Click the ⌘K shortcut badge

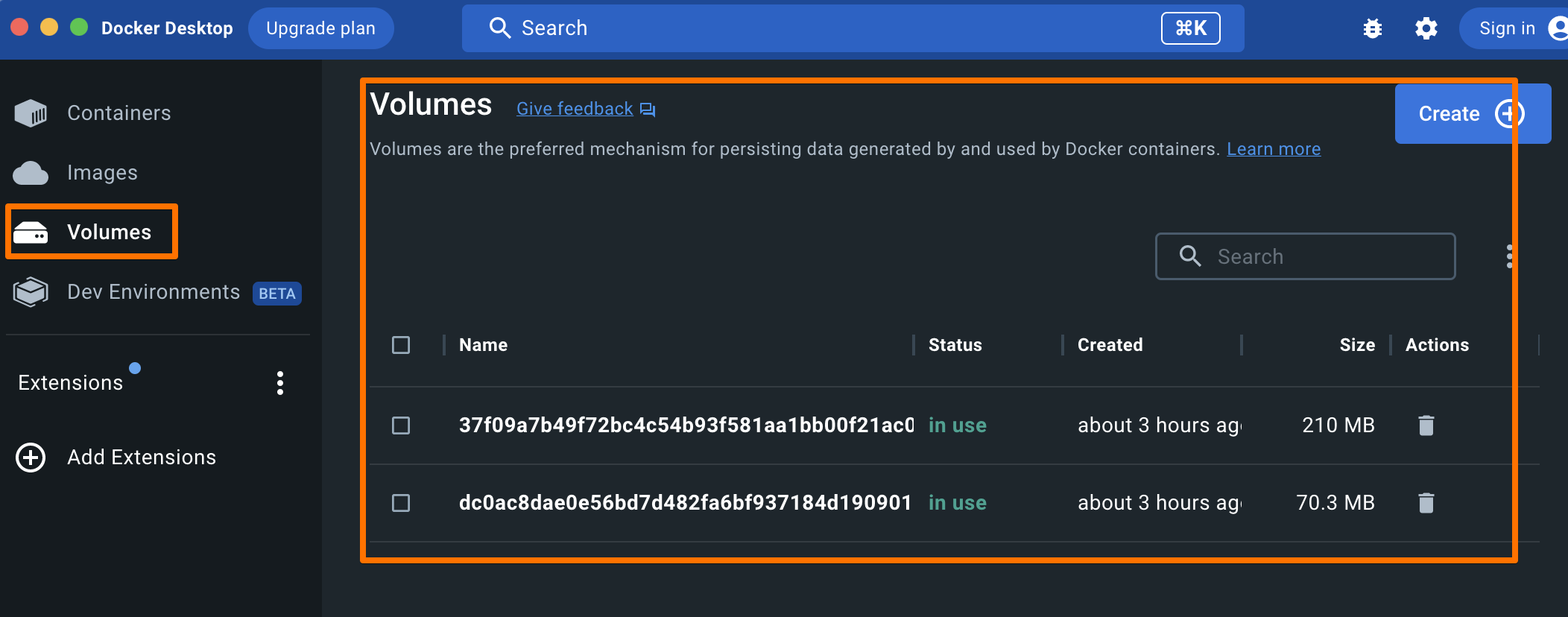[x=1190, y=28]
